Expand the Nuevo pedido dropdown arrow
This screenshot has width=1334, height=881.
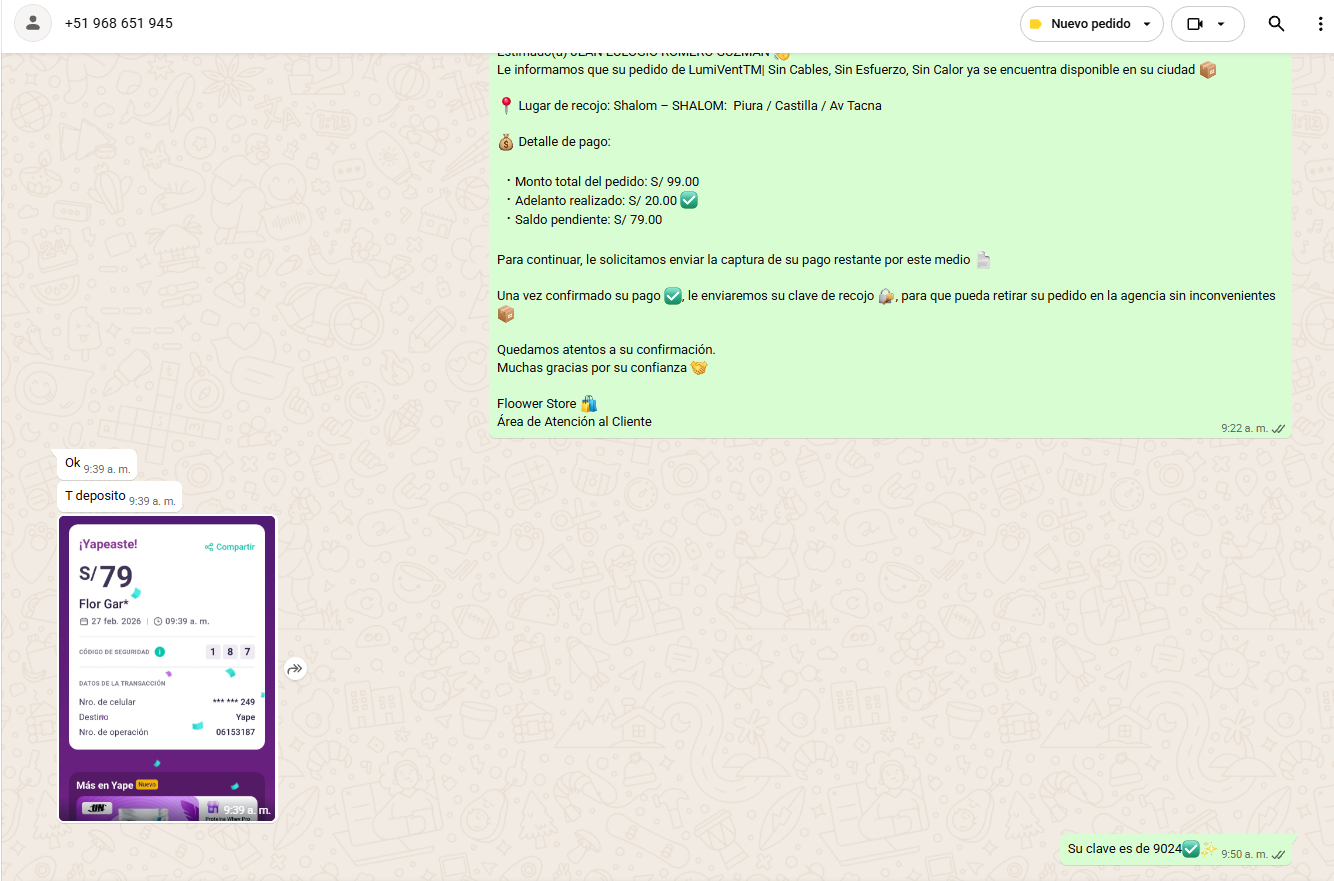pyautogui.click(x=1147, y=24)
